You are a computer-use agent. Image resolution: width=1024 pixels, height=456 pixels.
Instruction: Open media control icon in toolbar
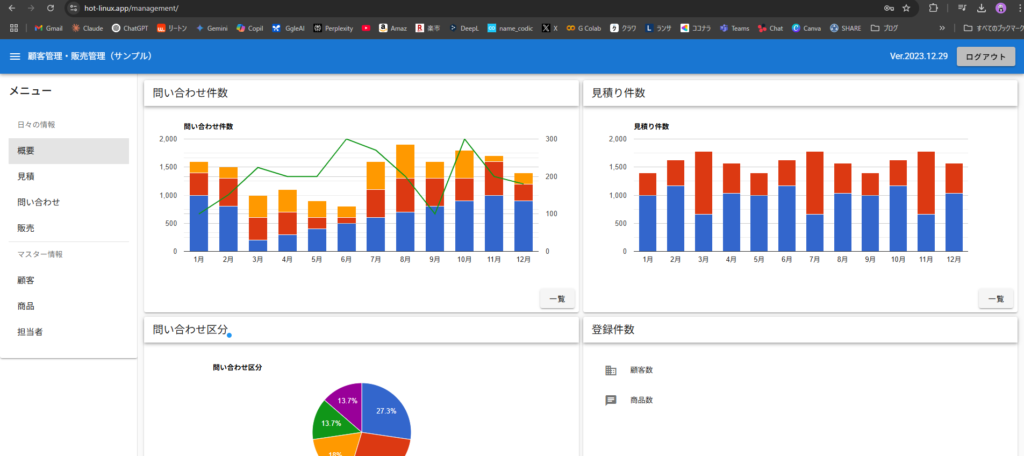coord(962,8)
